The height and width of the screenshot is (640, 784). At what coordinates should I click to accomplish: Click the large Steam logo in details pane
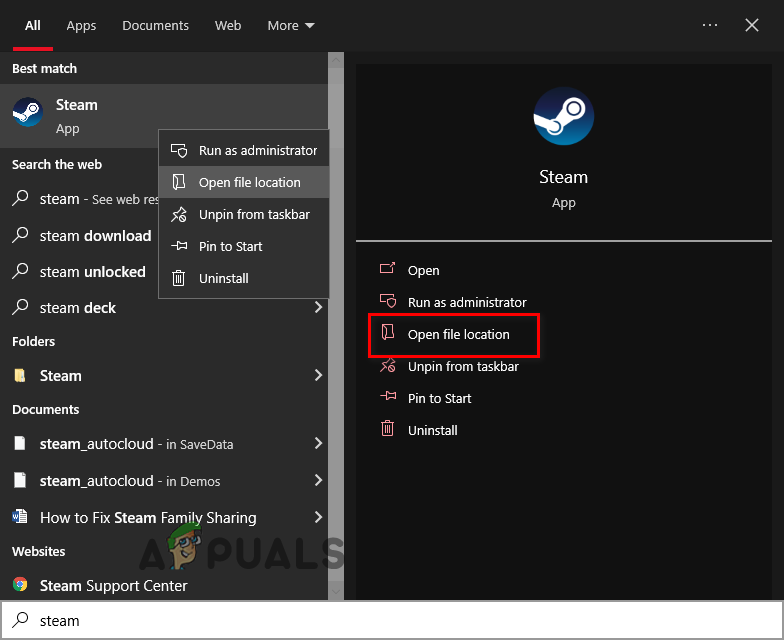[564, 116]
